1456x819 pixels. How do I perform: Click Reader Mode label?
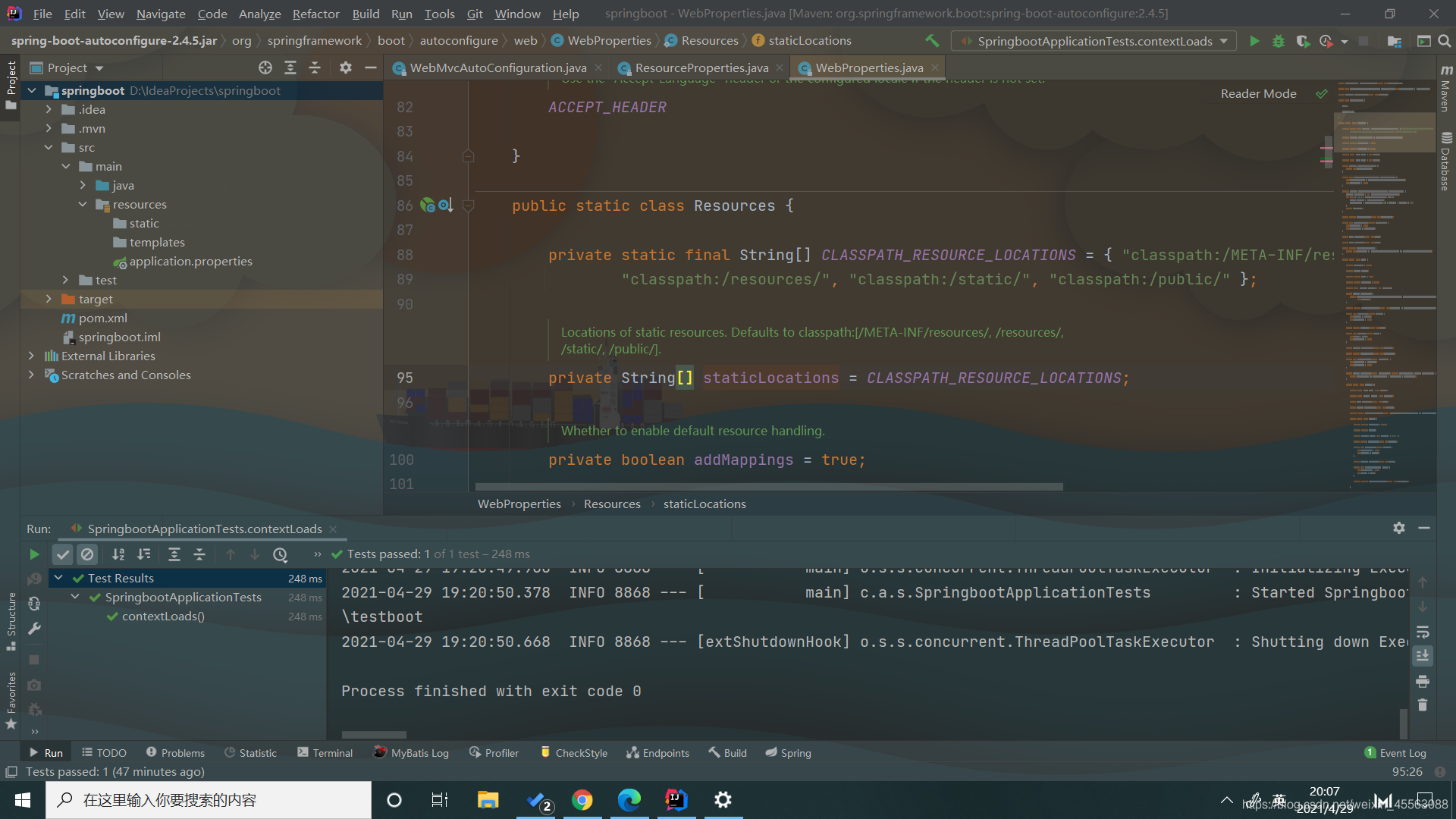(1258, 93)
